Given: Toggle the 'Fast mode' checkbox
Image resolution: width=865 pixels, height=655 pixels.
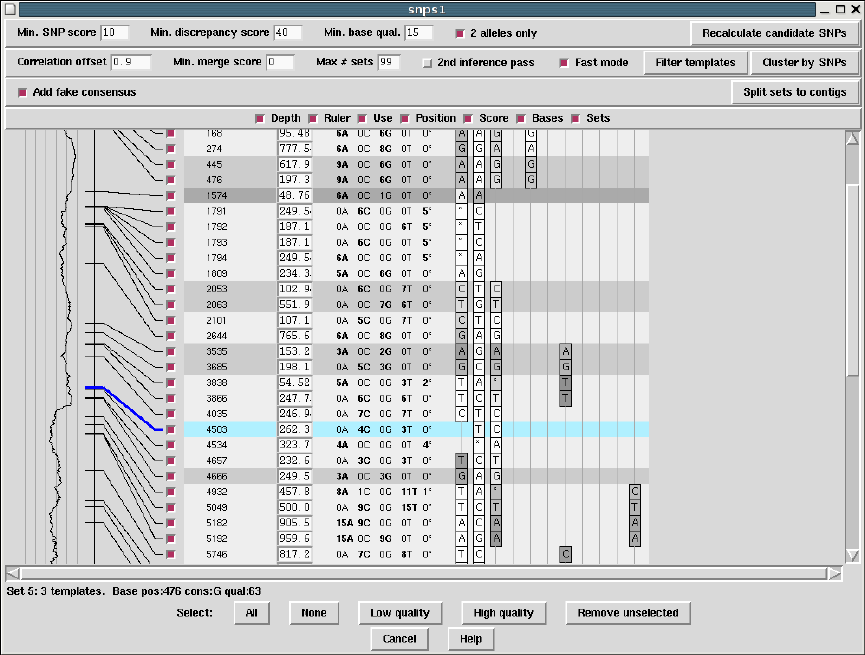Looking at the screenshot, I should pyautogui.click(x=565, y=63).
